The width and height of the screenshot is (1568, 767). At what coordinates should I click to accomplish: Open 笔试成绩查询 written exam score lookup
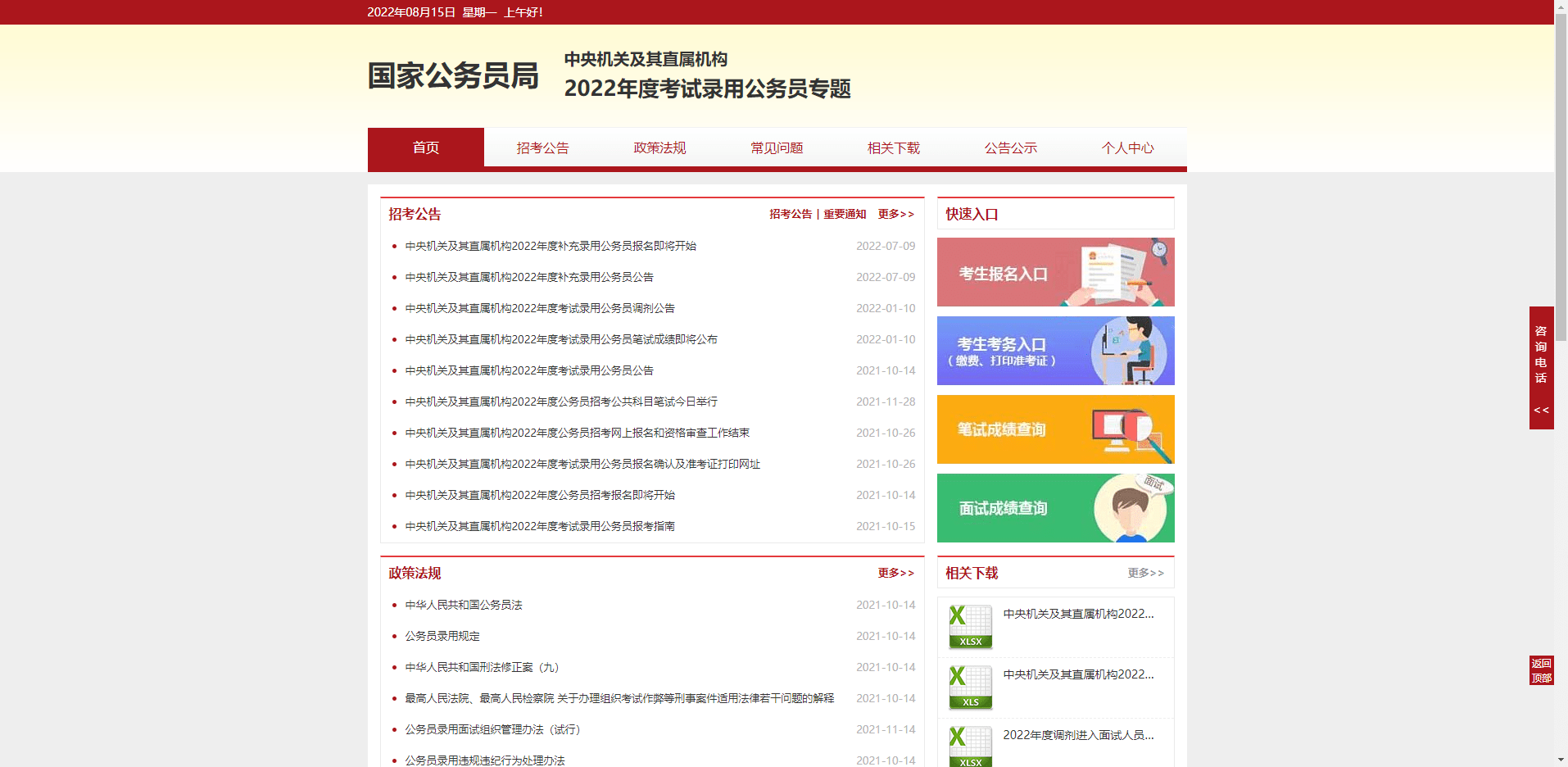(1055, 429)
